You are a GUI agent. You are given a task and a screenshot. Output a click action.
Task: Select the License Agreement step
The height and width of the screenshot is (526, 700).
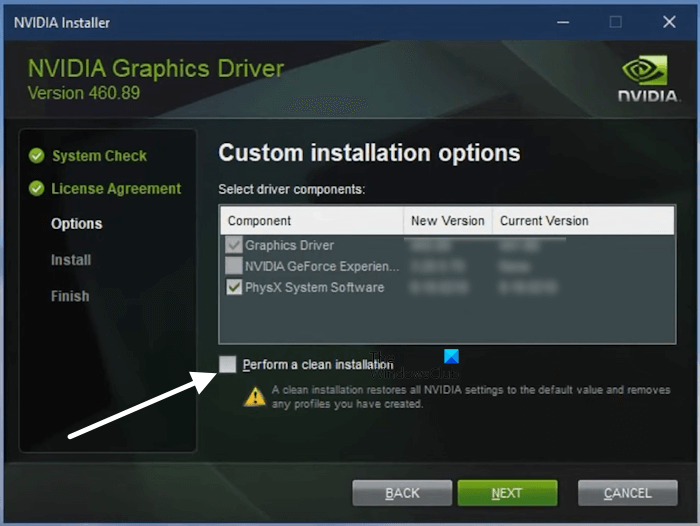click(x=116, y=188)
